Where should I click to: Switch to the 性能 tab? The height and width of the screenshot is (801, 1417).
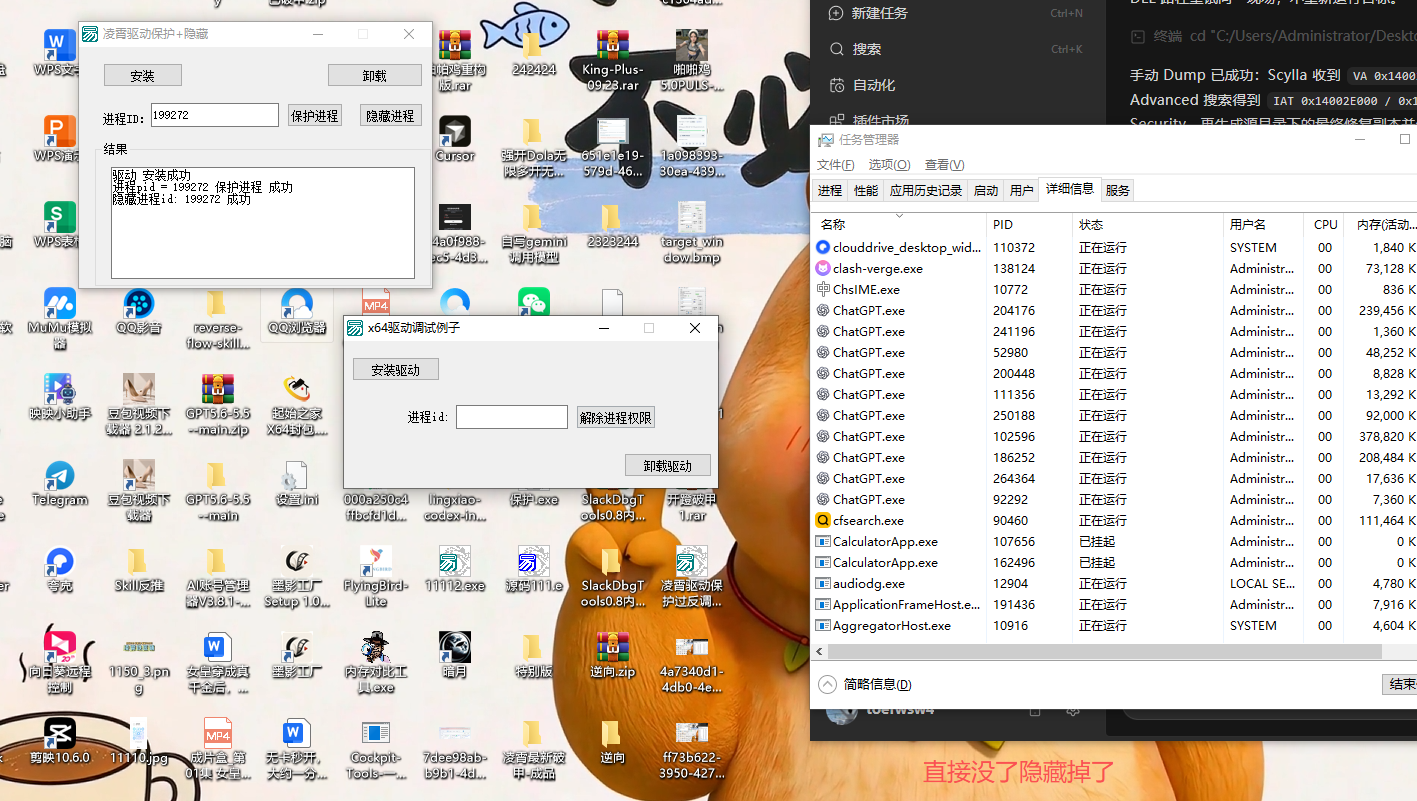[866, 190]
